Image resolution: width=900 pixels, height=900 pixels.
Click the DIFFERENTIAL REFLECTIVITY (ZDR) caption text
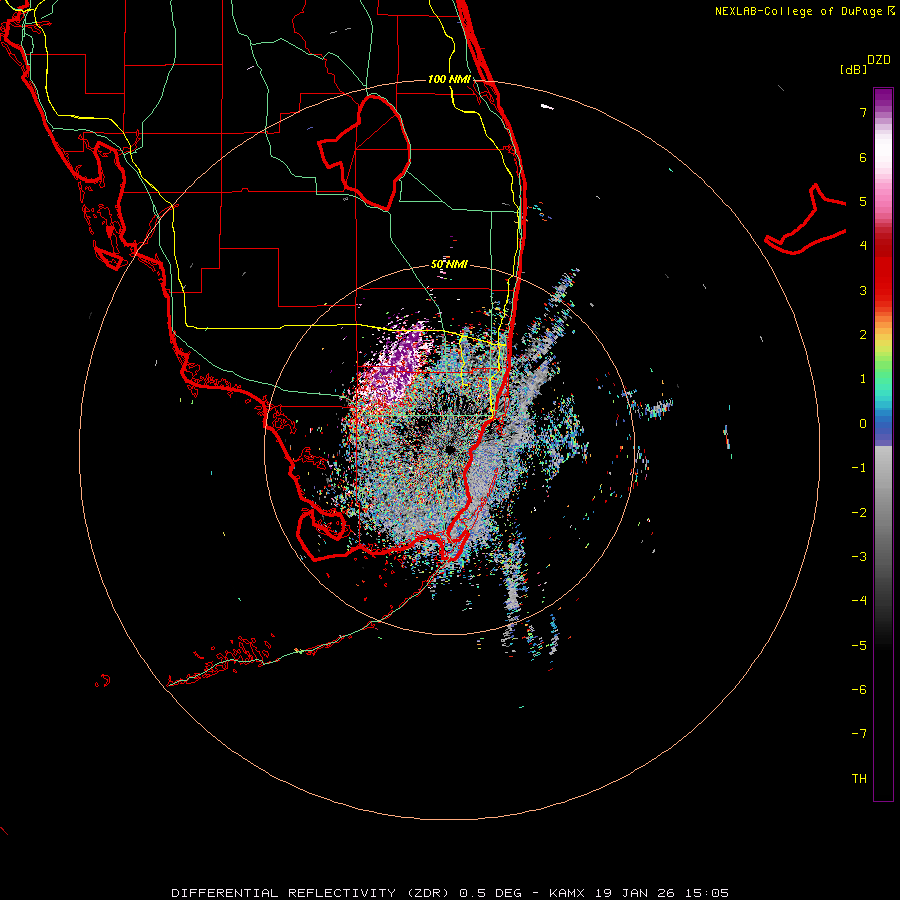312,893
